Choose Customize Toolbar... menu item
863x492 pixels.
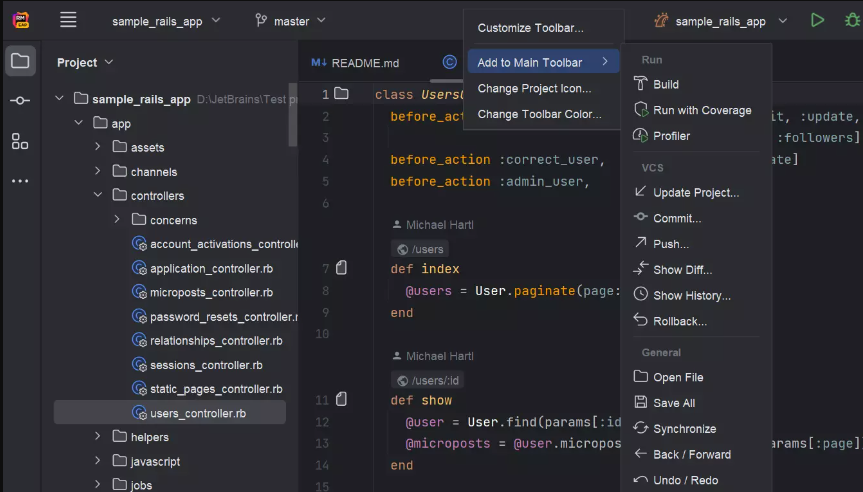pos(530,28)
